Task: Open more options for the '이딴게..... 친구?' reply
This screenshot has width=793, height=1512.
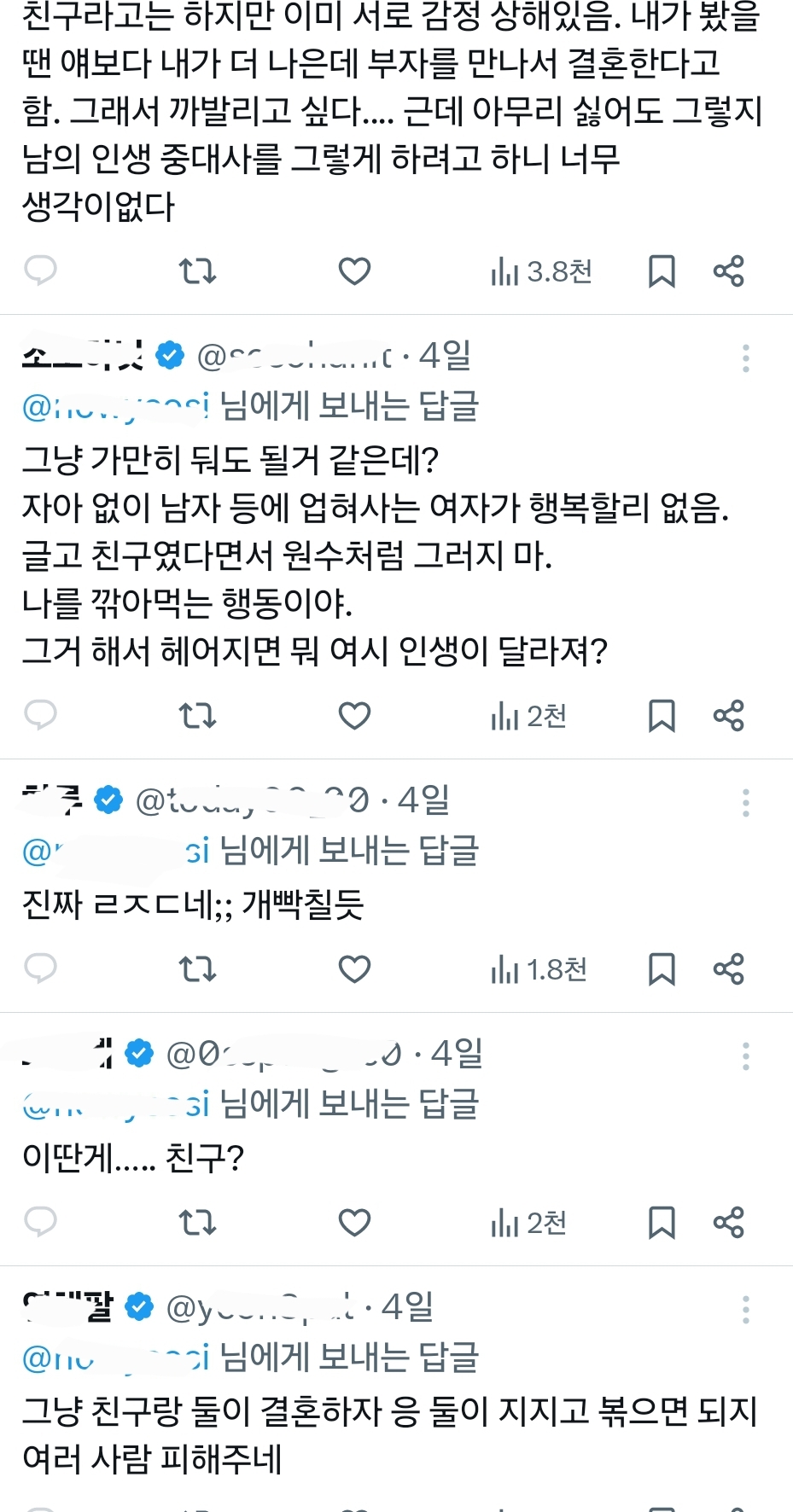Action: pos(745,1056)
